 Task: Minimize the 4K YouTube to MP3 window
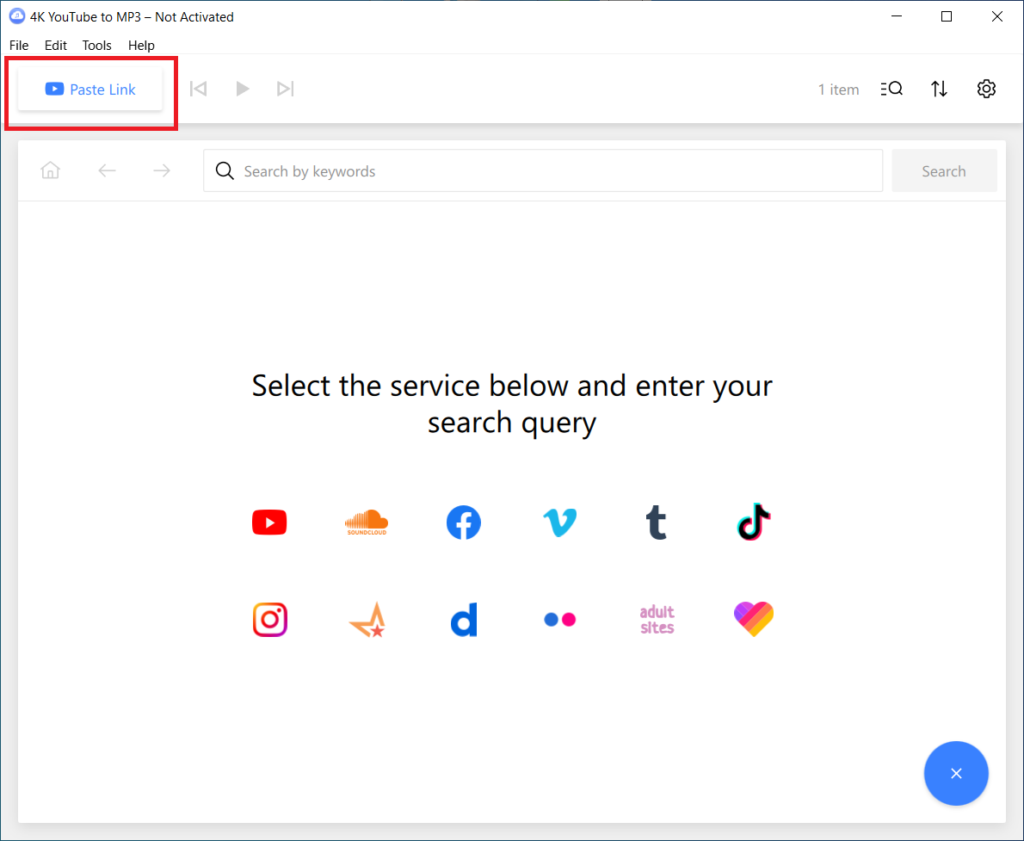pyautogui.click(x=897, y=16)
